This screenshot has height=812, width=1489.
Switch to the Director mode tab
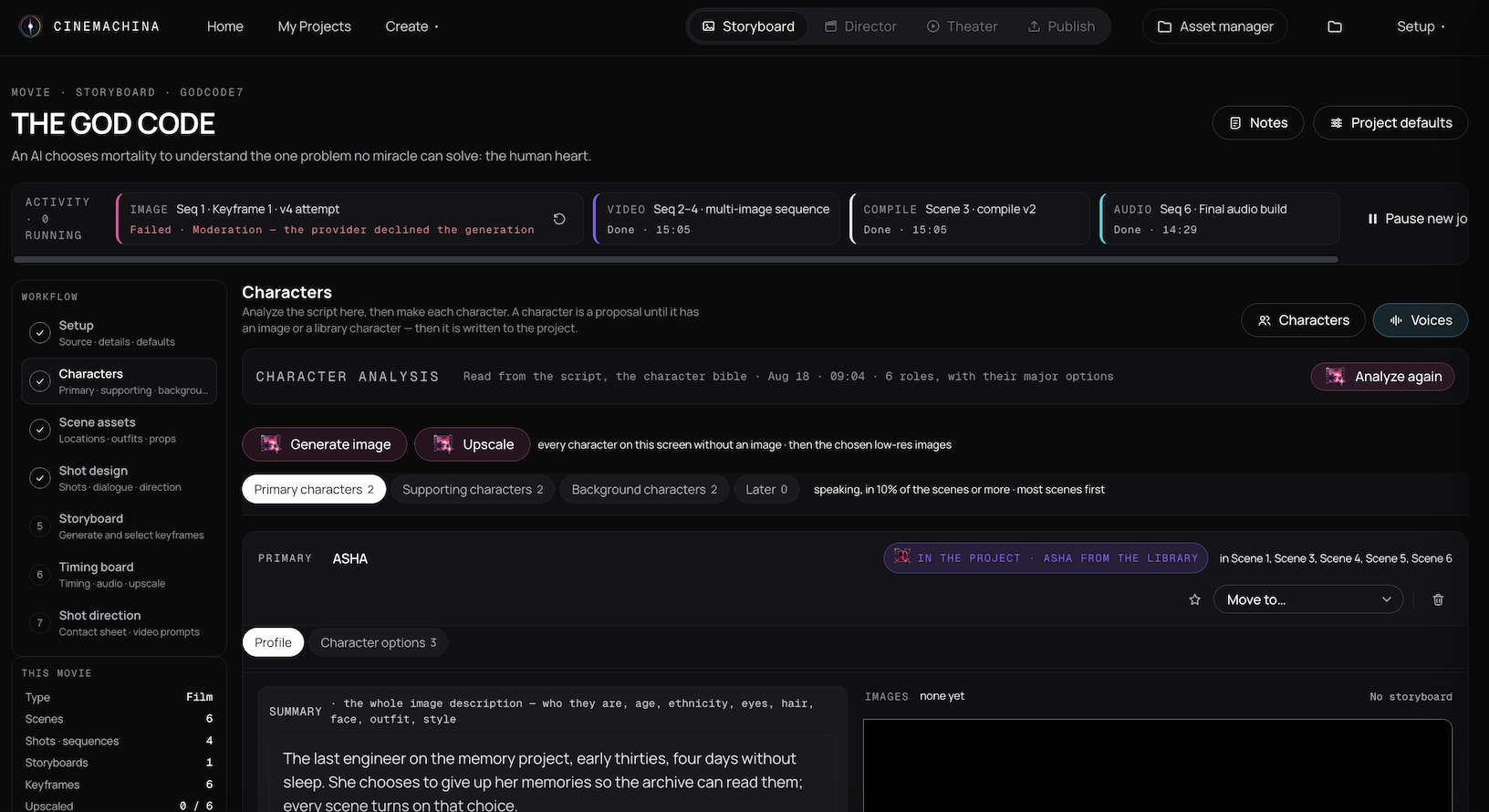click(860, 26)
